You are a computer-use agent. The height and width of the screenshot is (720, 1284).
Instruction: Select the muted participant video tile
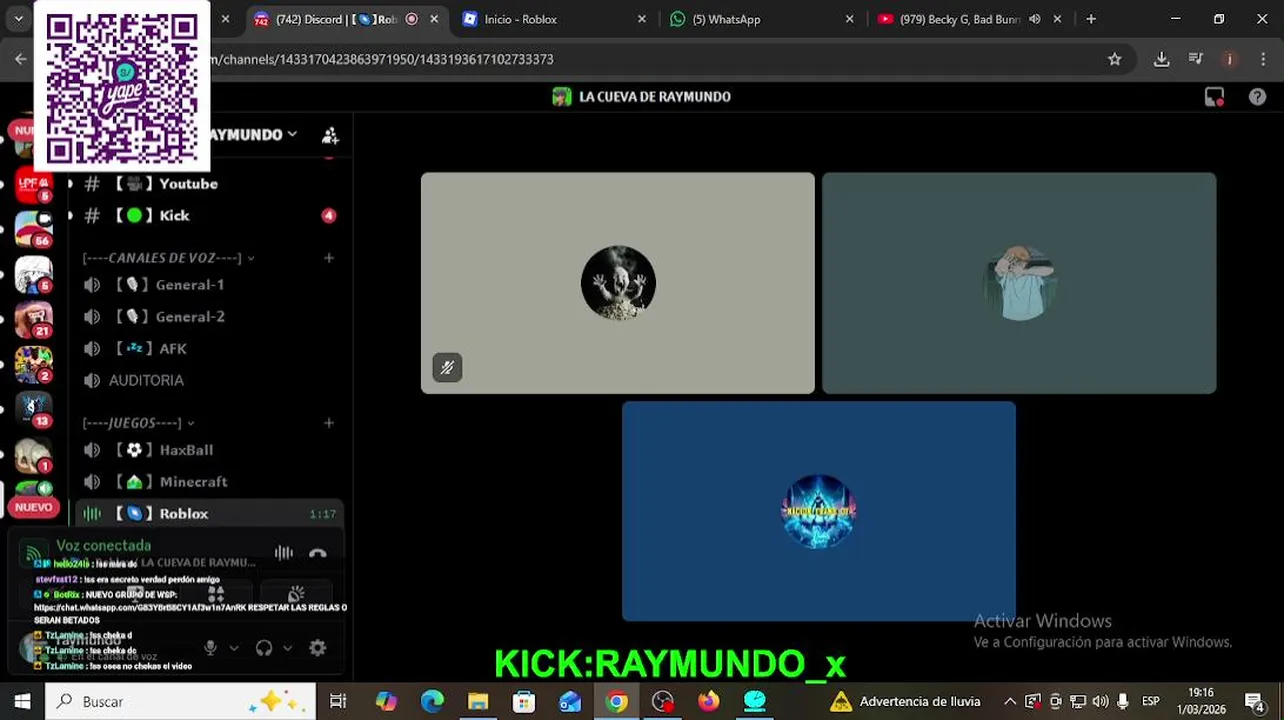618,283
